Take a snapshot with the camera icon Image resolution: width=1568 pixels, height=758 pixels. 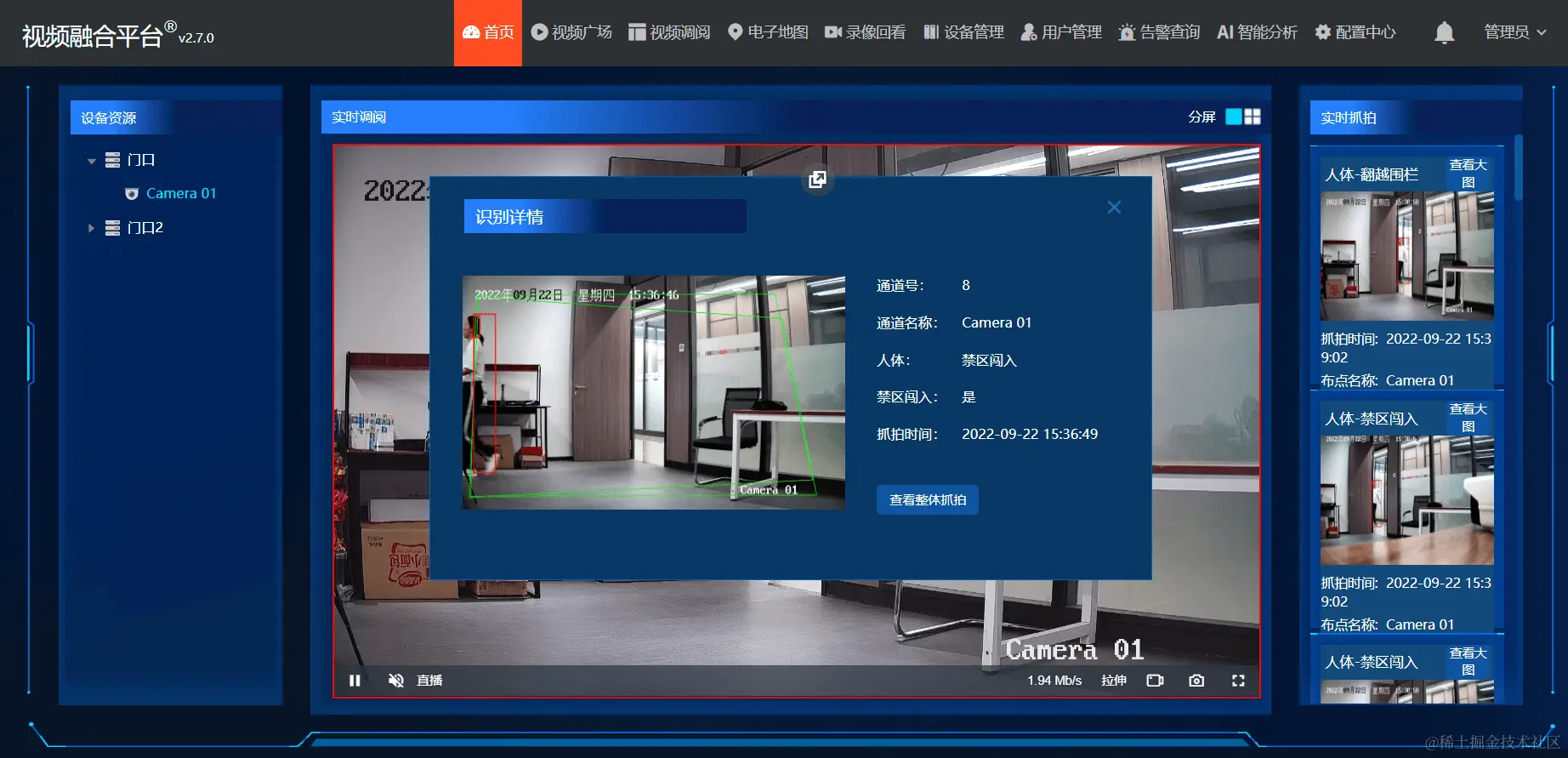click(1196, 681)
